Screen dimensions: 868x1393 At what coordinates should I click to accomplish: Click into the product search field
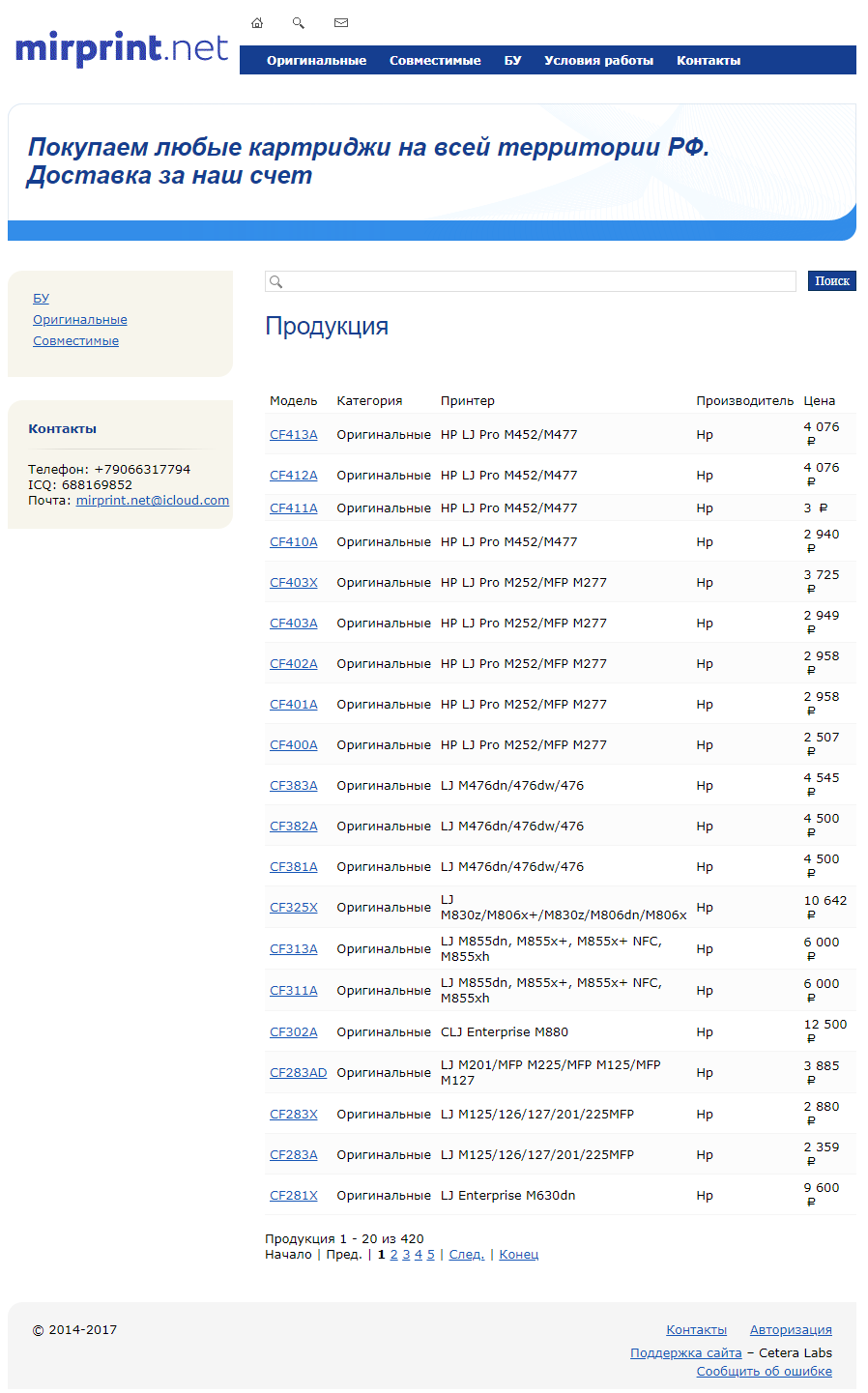tap(536, 281)
